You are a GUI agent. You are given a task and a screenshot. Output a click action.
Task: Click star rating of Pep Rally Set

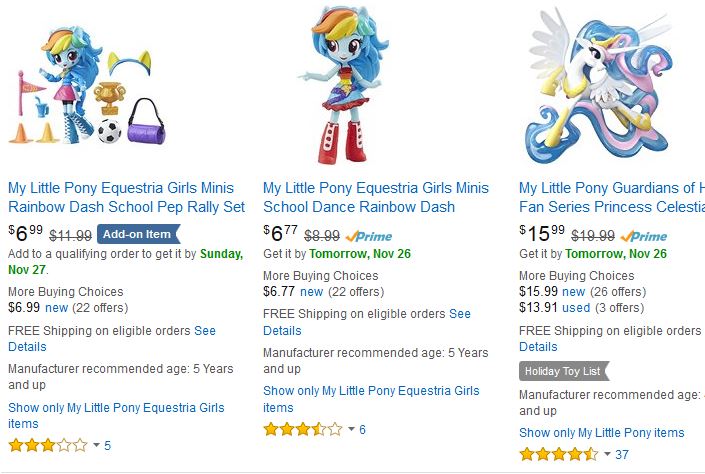click(47, 445)
